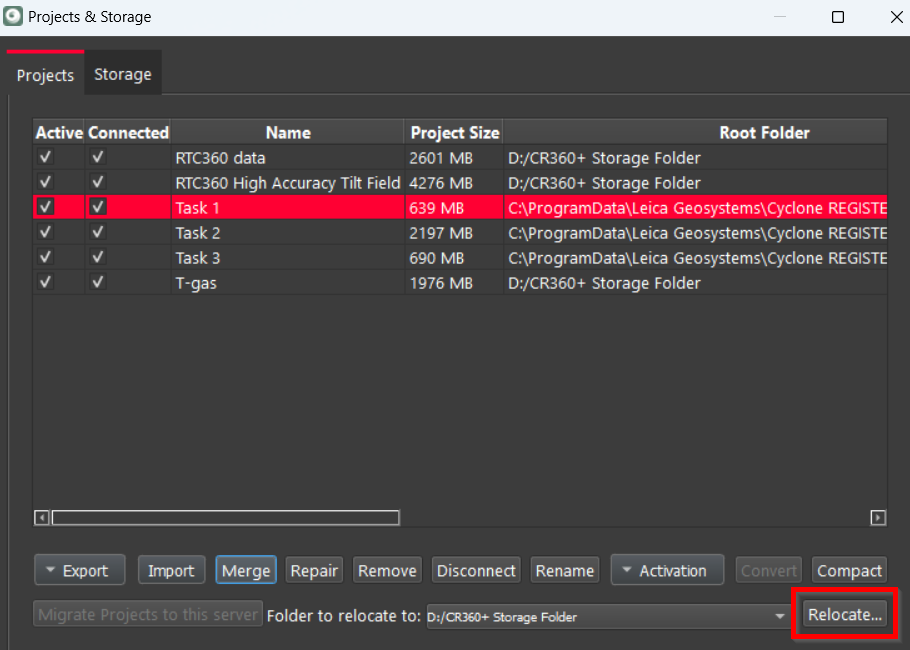Expand the Activation dropdown menu
The width and height of the screenshot is (910, 650).
pyautogui.click(x=667, y=571)
